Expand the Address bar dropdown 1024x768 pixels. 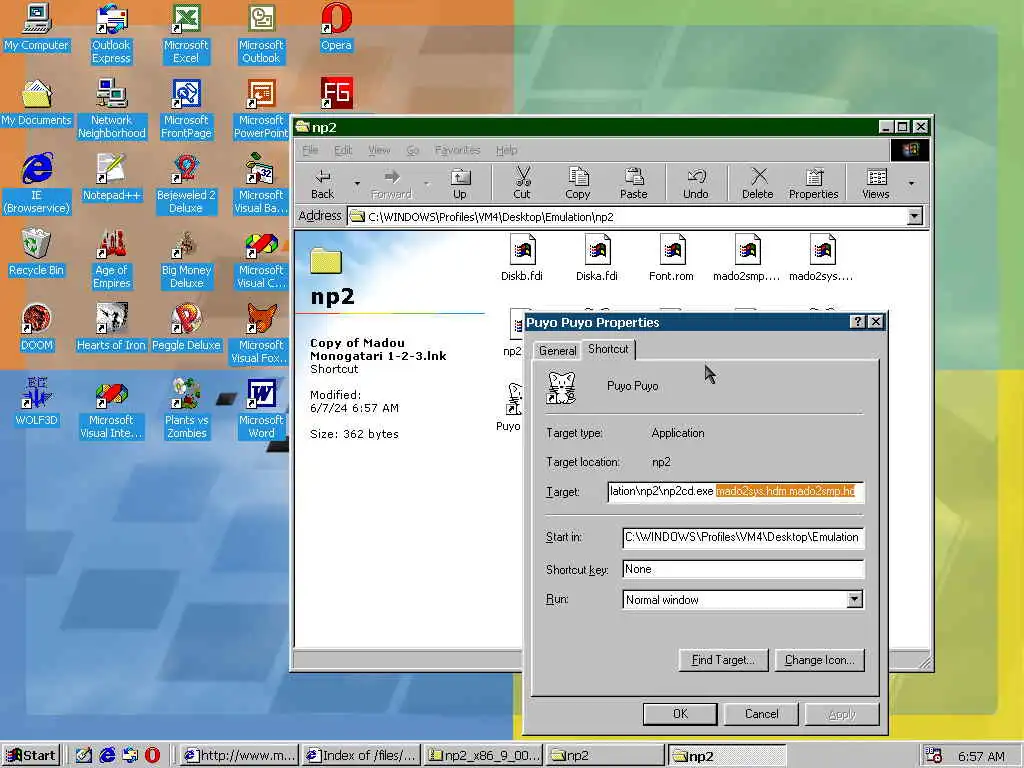915,216
